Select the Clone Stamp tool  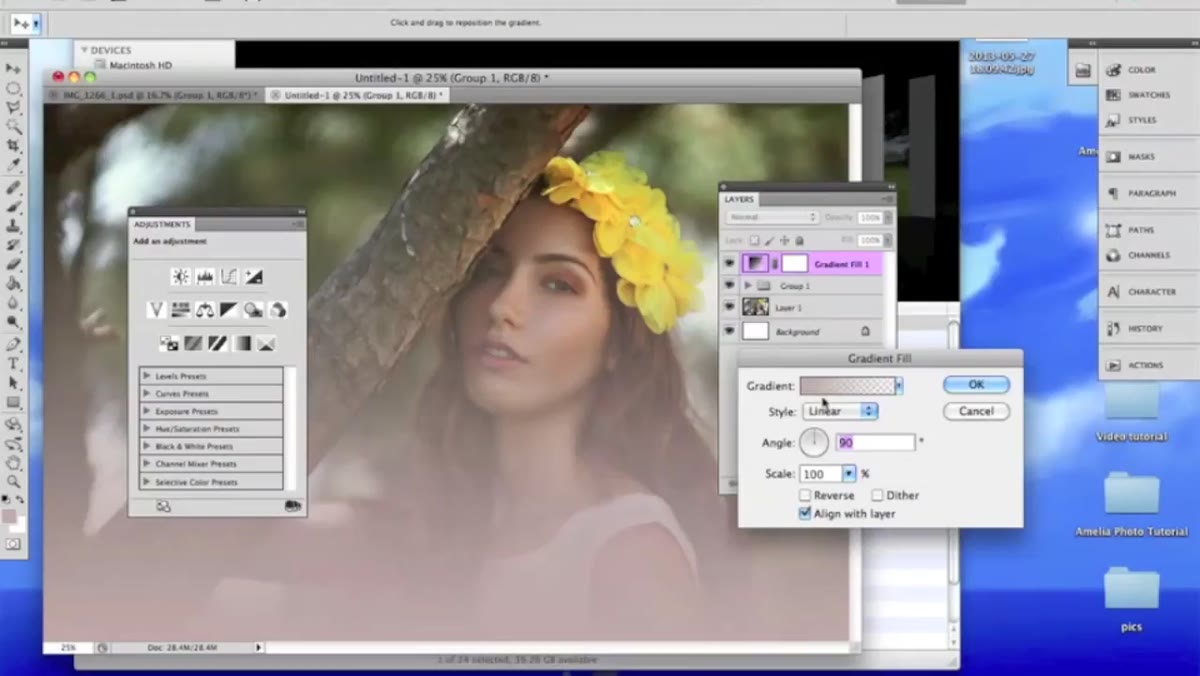click(13, 226)
